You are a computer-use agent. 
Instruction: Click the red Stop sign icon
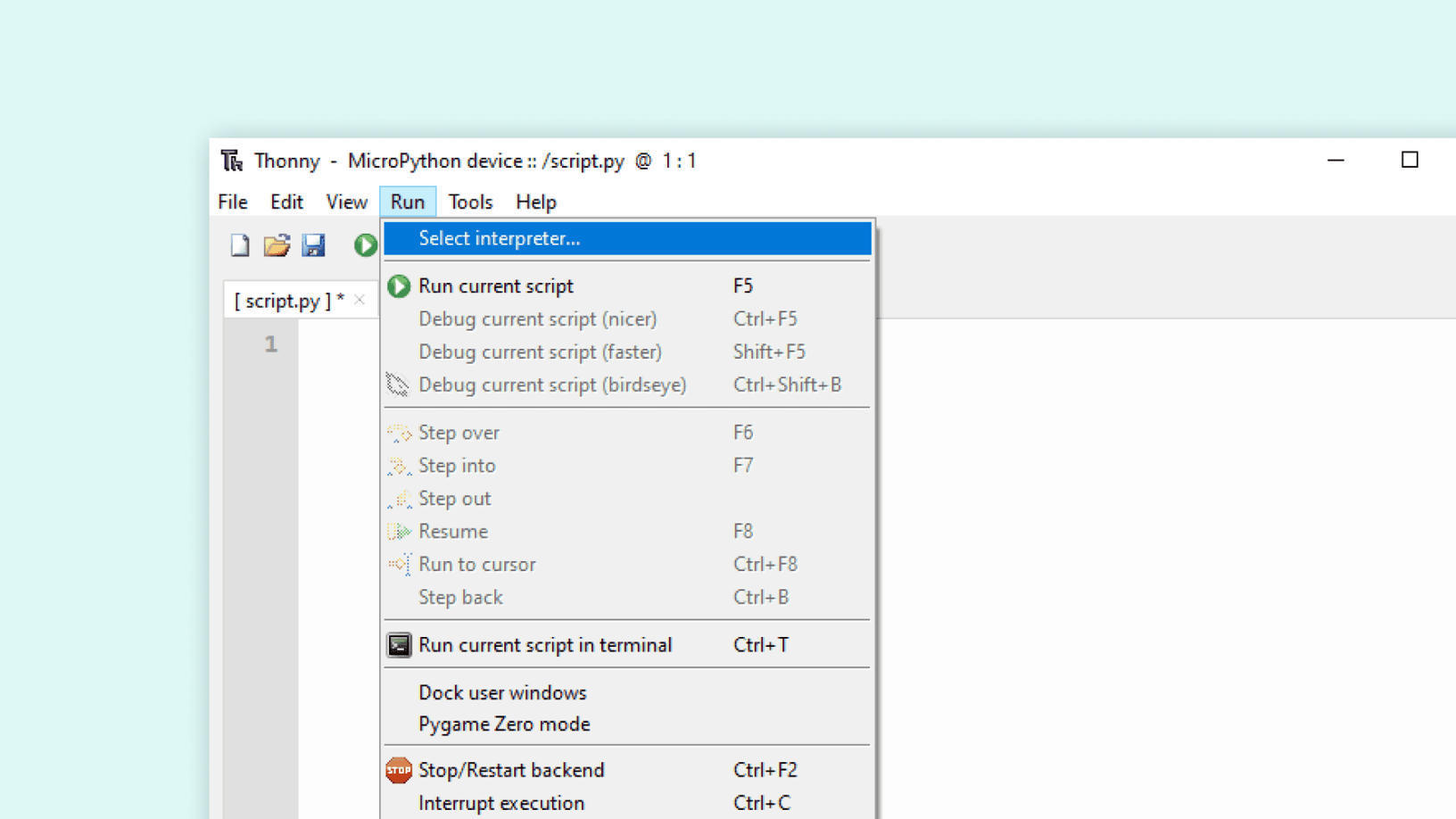pos(399,770)
